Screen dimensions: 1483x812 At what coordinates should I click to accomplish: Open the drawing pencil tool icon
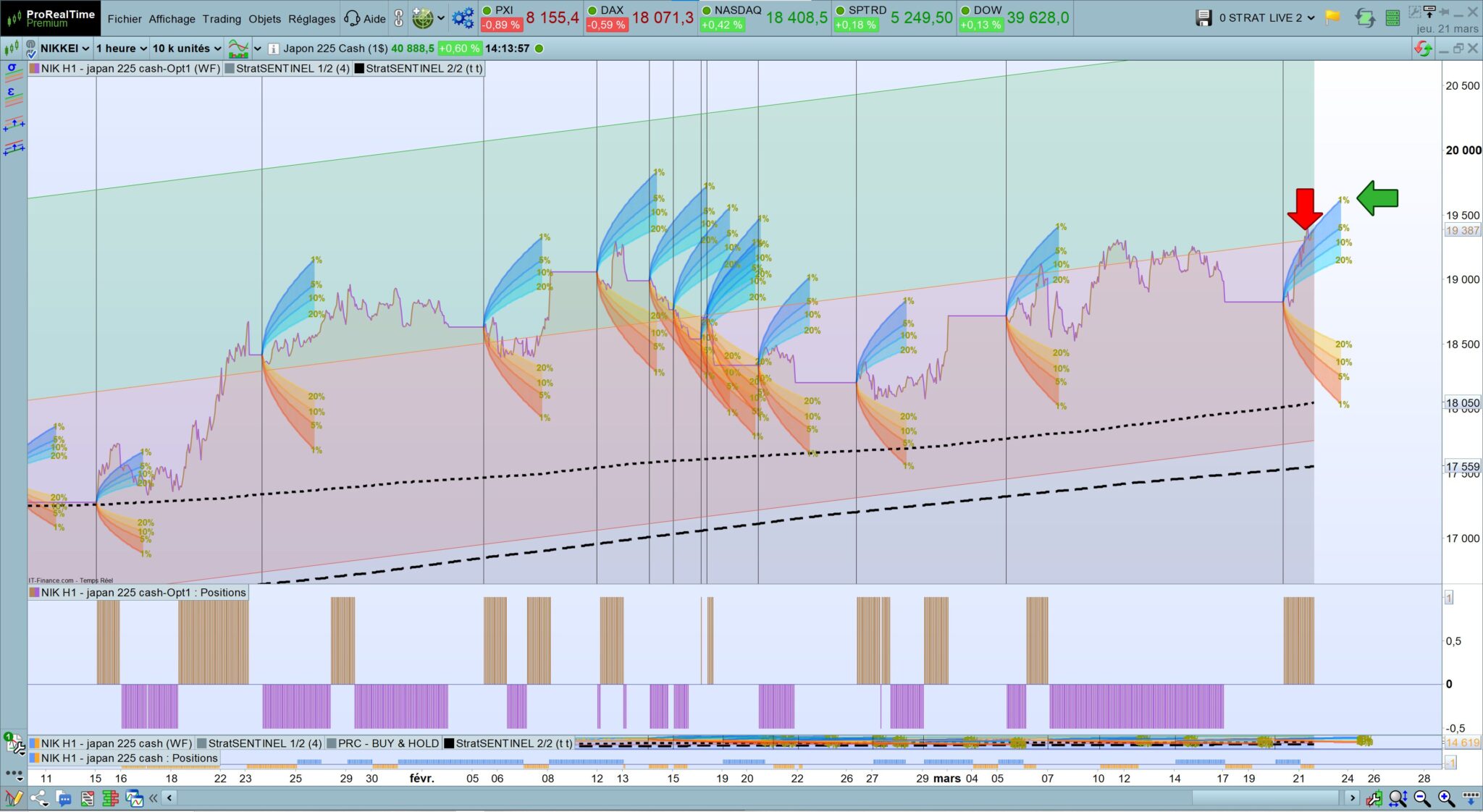[x=13, y=798]
